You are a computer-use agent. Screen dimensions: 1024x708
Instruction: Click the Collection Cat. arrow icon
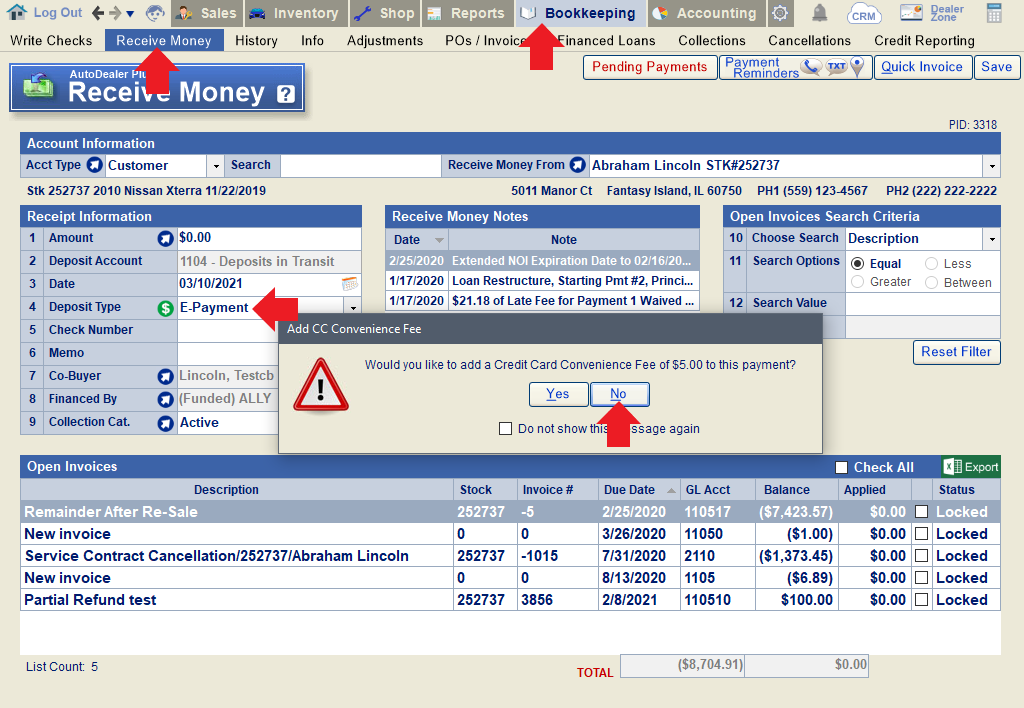tap(165, 423)
